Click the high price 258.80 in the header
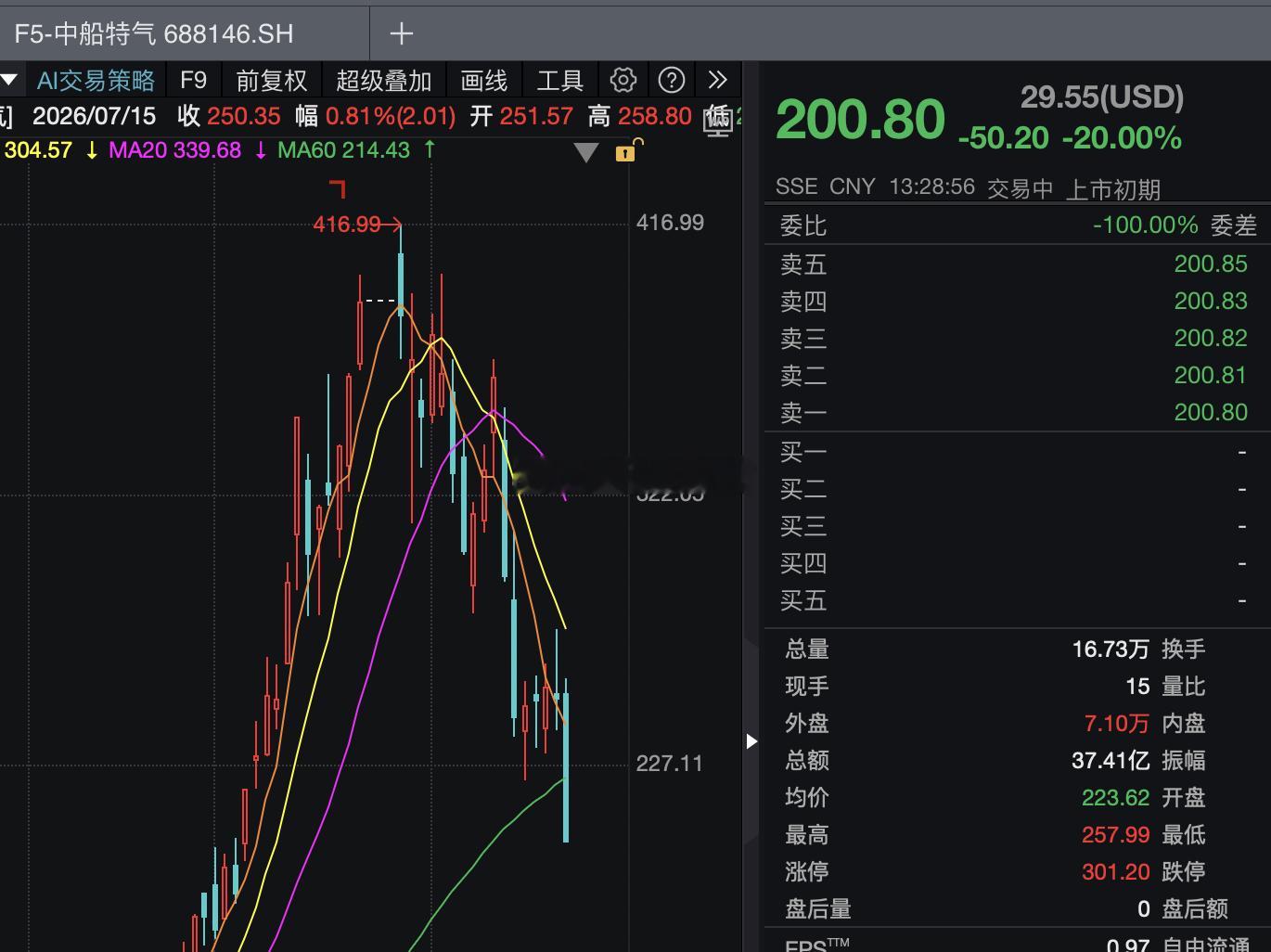1271x952 pixels. (x=654, y=116)
